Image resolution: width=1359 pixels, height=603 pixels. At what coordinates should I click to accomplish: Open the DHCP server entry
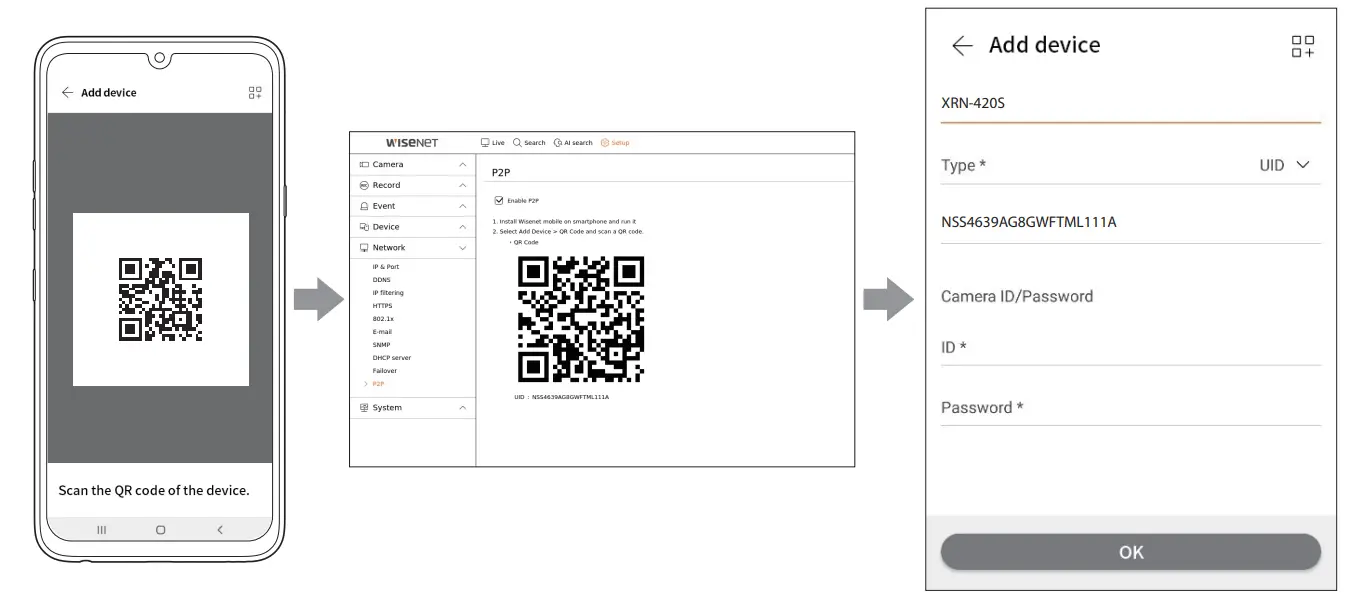click(392, 358)
